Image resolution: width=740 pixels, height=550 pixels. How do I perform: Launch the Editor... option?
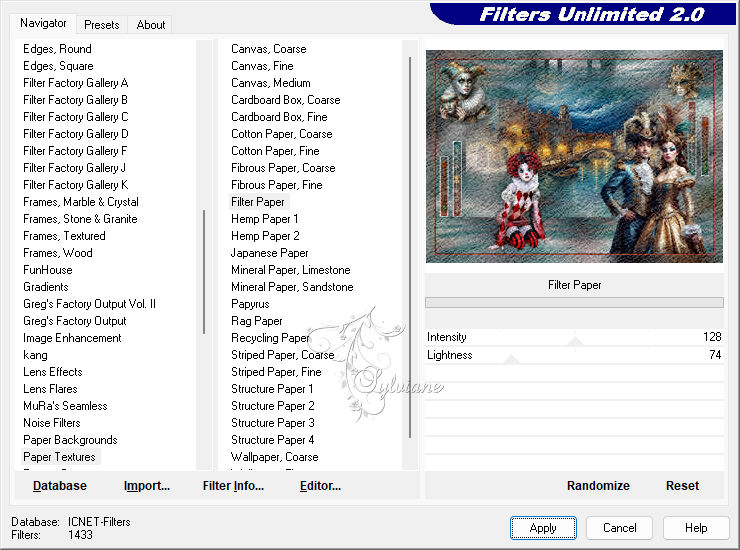(320, 486)
